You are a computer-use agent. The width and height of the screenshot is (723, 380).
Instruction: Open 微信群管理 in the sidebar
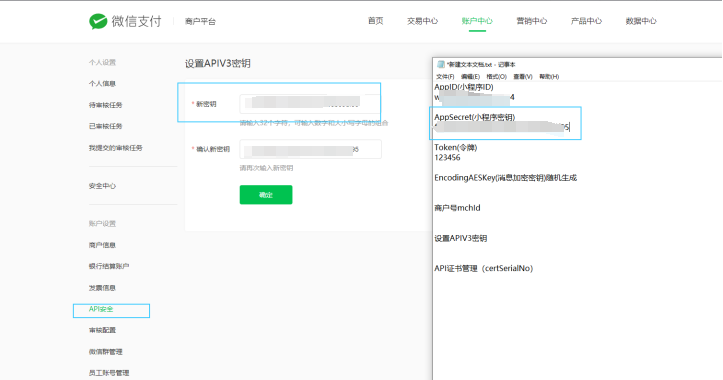(x=106, y=352)
